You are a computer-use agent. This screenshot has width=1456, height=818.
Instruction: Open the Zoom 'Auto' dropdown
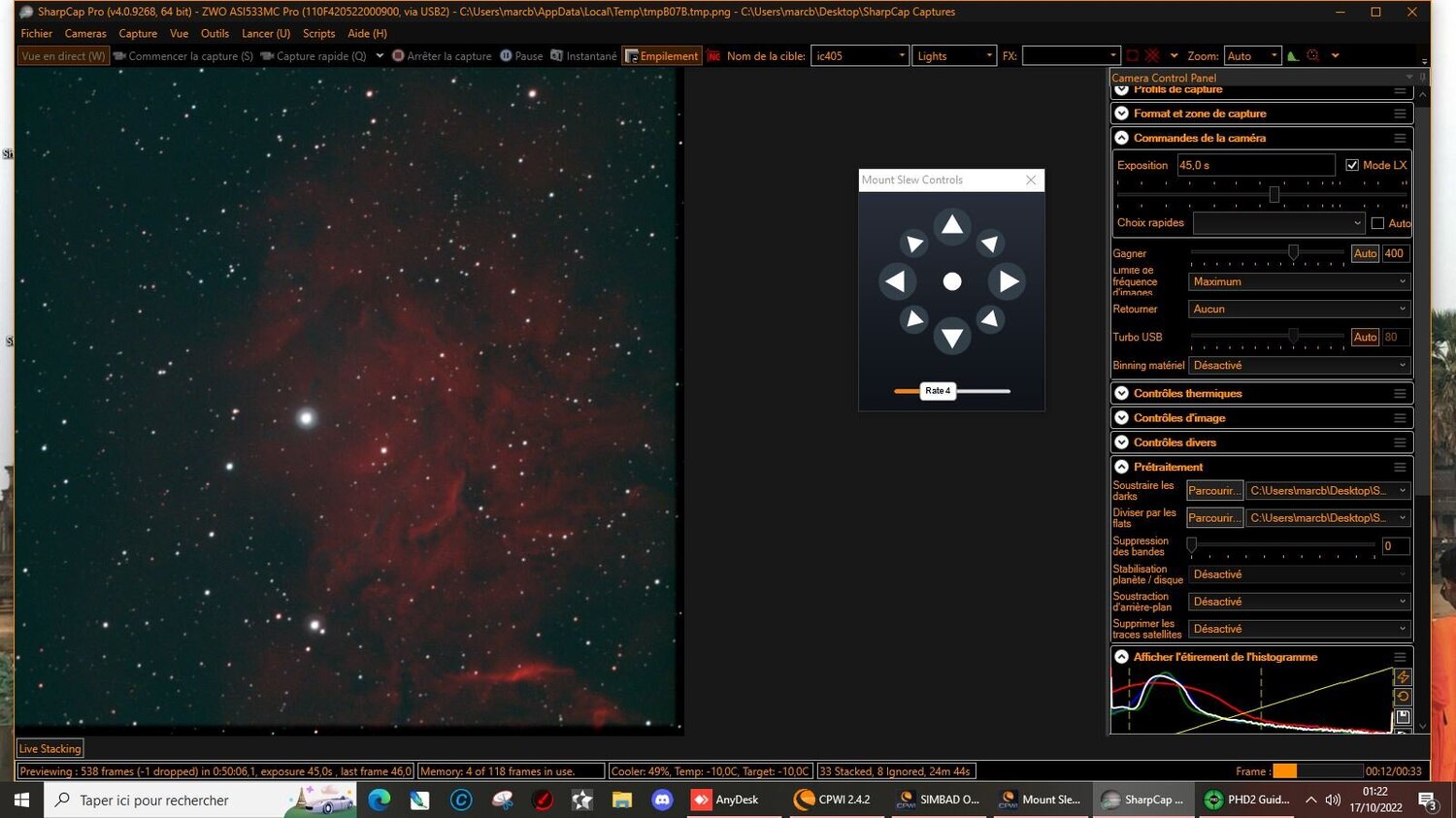(x=1252, y=56)
